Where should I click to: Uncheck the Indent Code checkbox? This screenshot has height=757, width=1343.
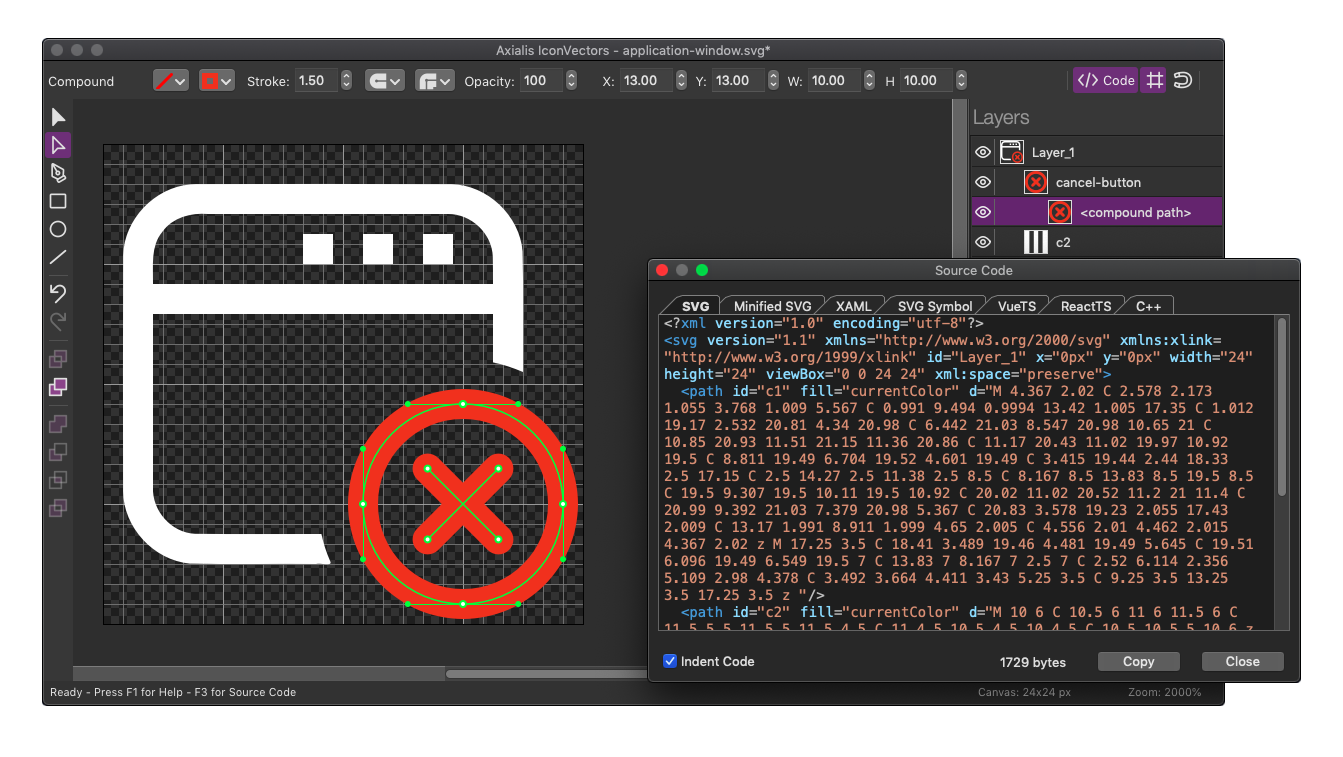pos(669,661)
